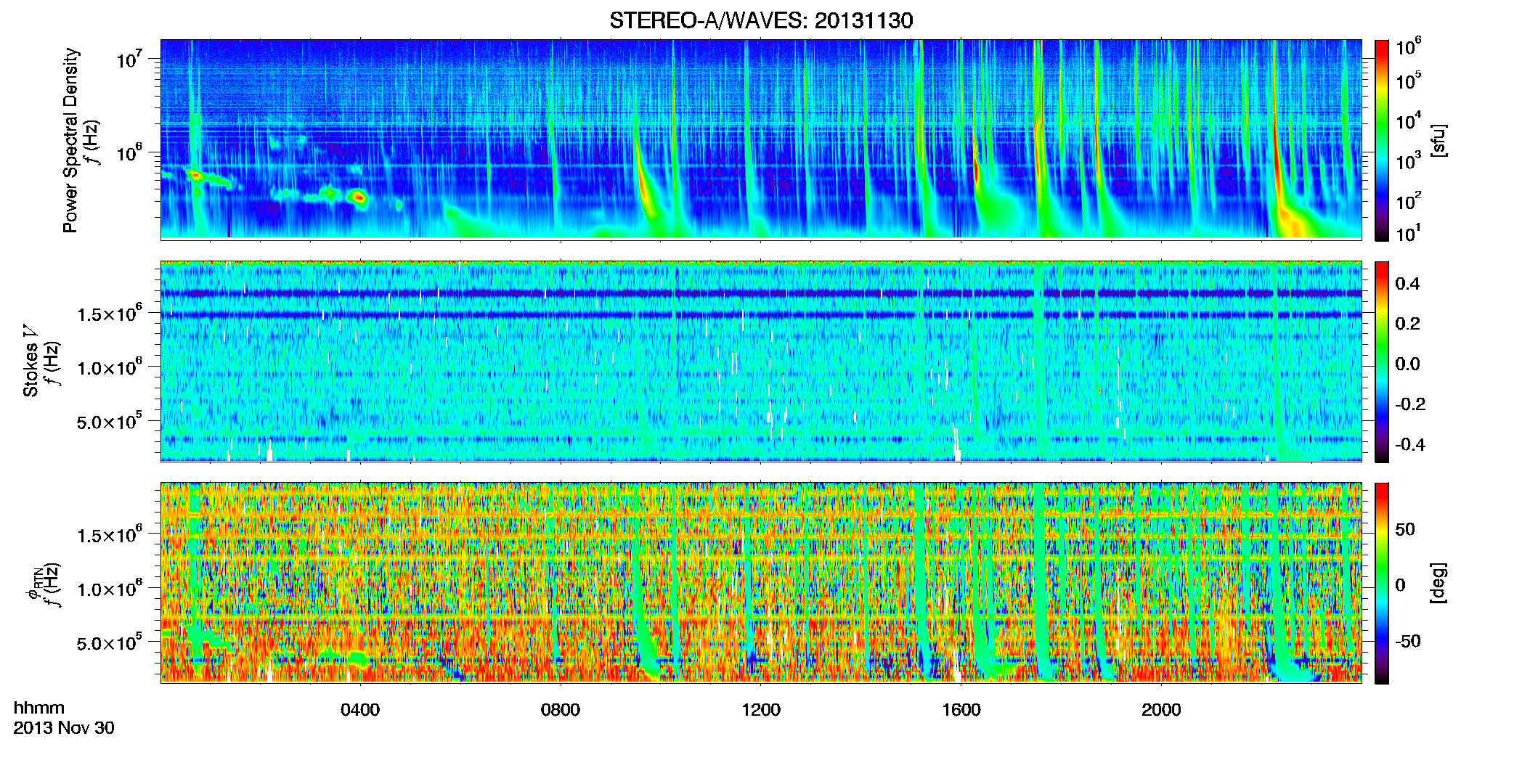The width and height of the screenshot is (1522, 784).
Task: Click the 0800 time axis label
Action: 561,710
